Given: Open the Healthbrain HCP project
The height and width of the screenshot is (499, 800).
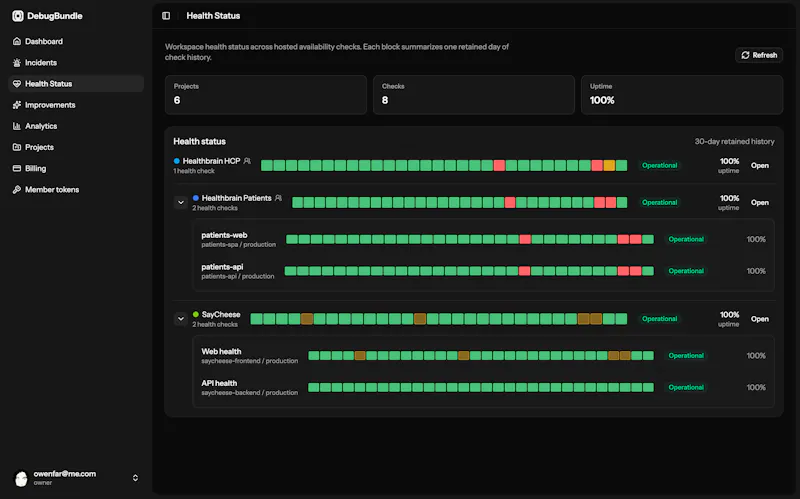Looking at the screenshot, I should coord(760,165).
